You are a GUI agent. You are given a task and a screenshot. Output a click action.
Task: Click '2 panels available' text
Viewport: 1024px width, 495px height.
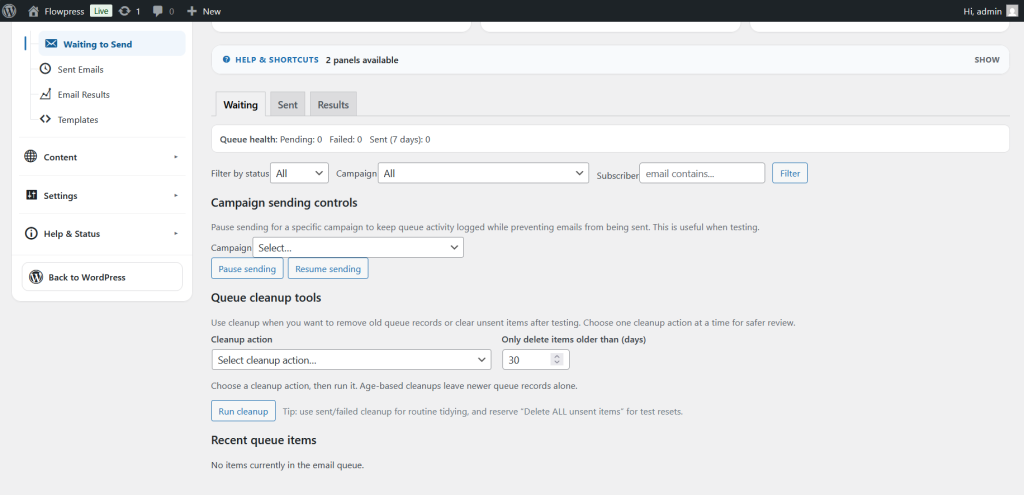362,59
